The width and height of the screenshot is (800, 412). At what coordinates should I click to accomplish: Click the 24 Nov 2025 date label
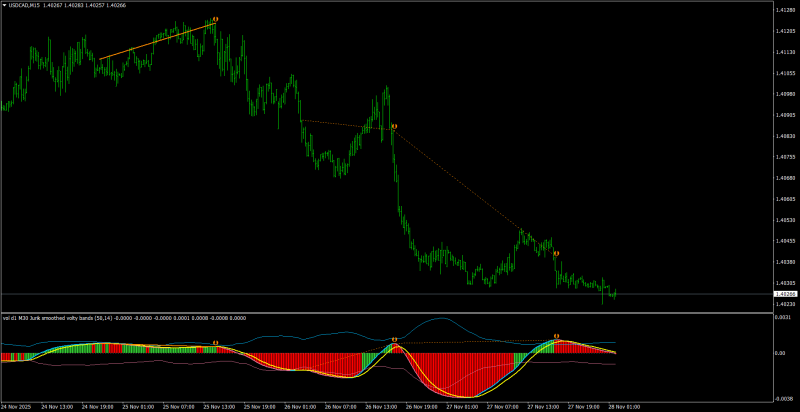click(14, 408)
